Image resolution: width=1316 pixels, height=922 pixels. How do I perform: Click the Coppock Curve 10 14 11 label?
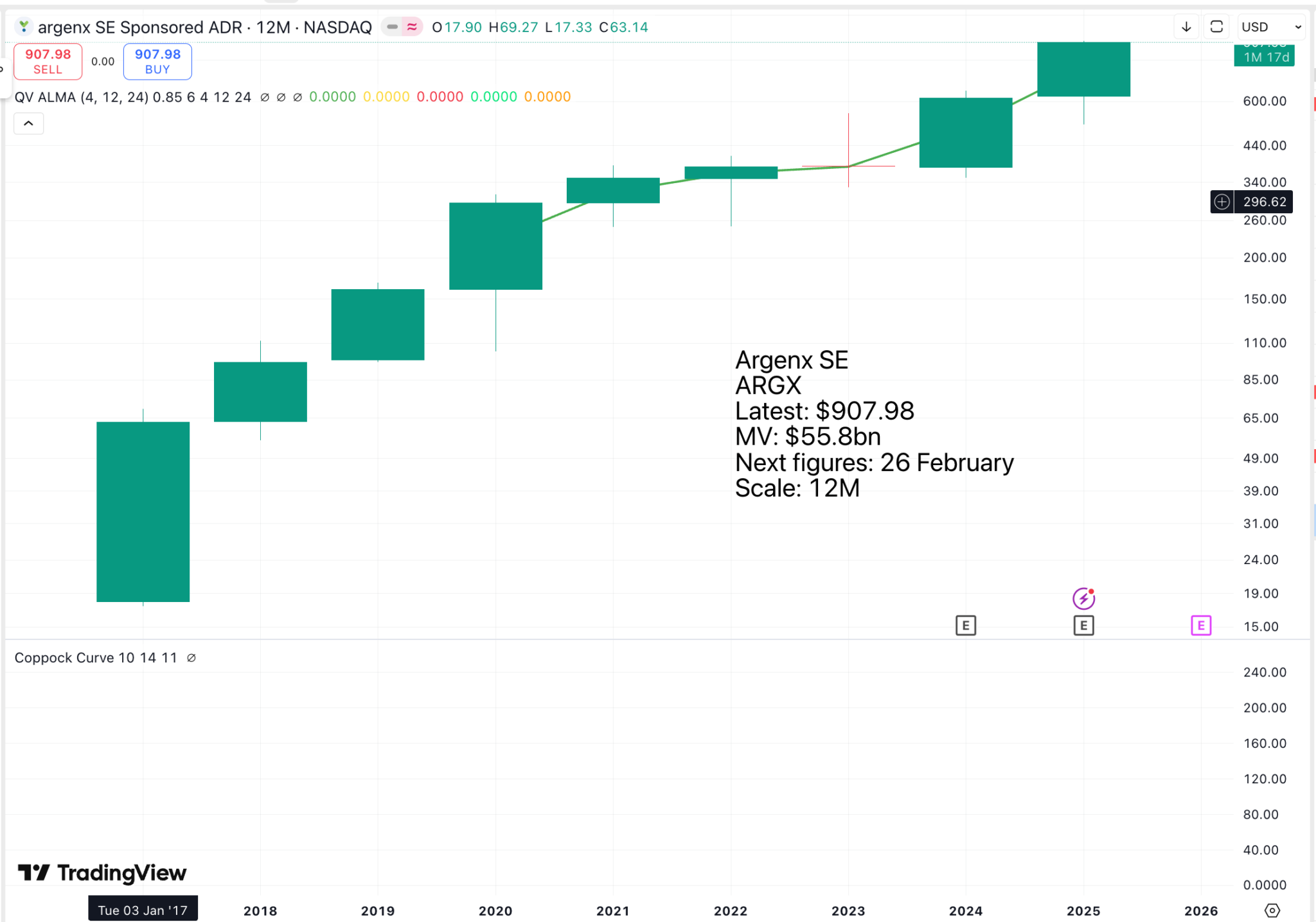coord(96,658)
